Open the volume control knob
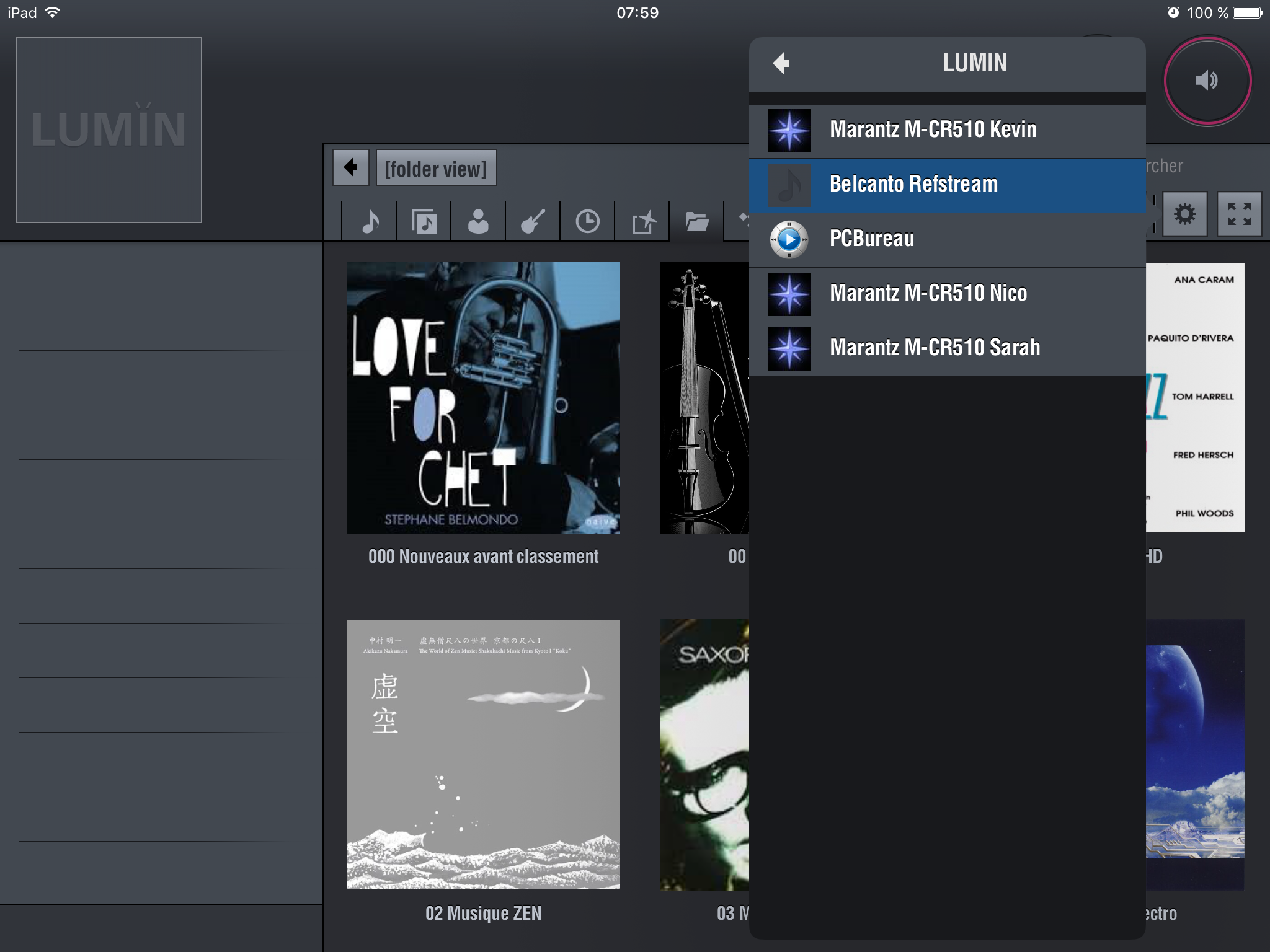 (1207, 81)
